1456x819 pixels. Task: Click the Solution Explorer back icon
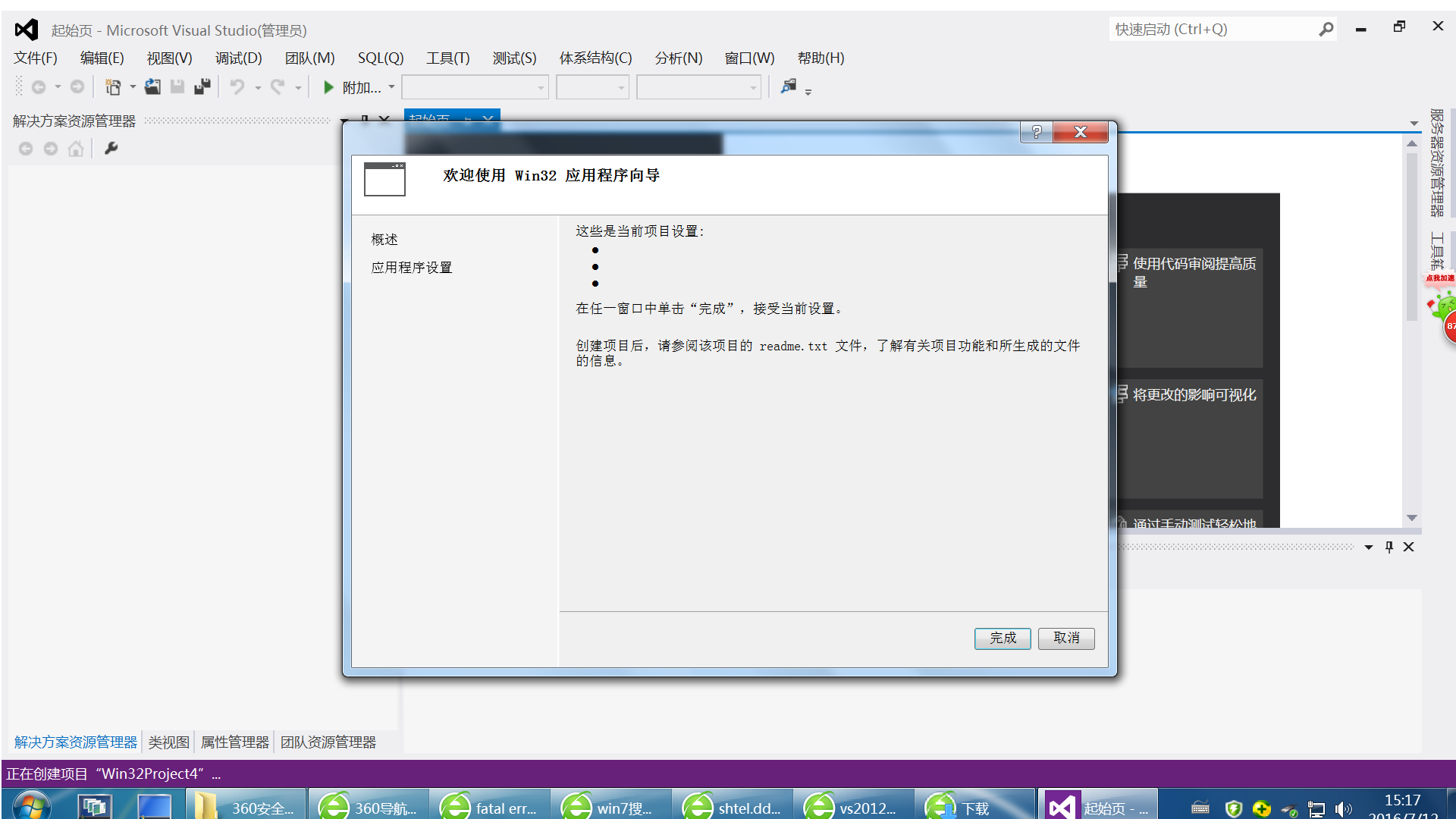click(x=26, y=149)
